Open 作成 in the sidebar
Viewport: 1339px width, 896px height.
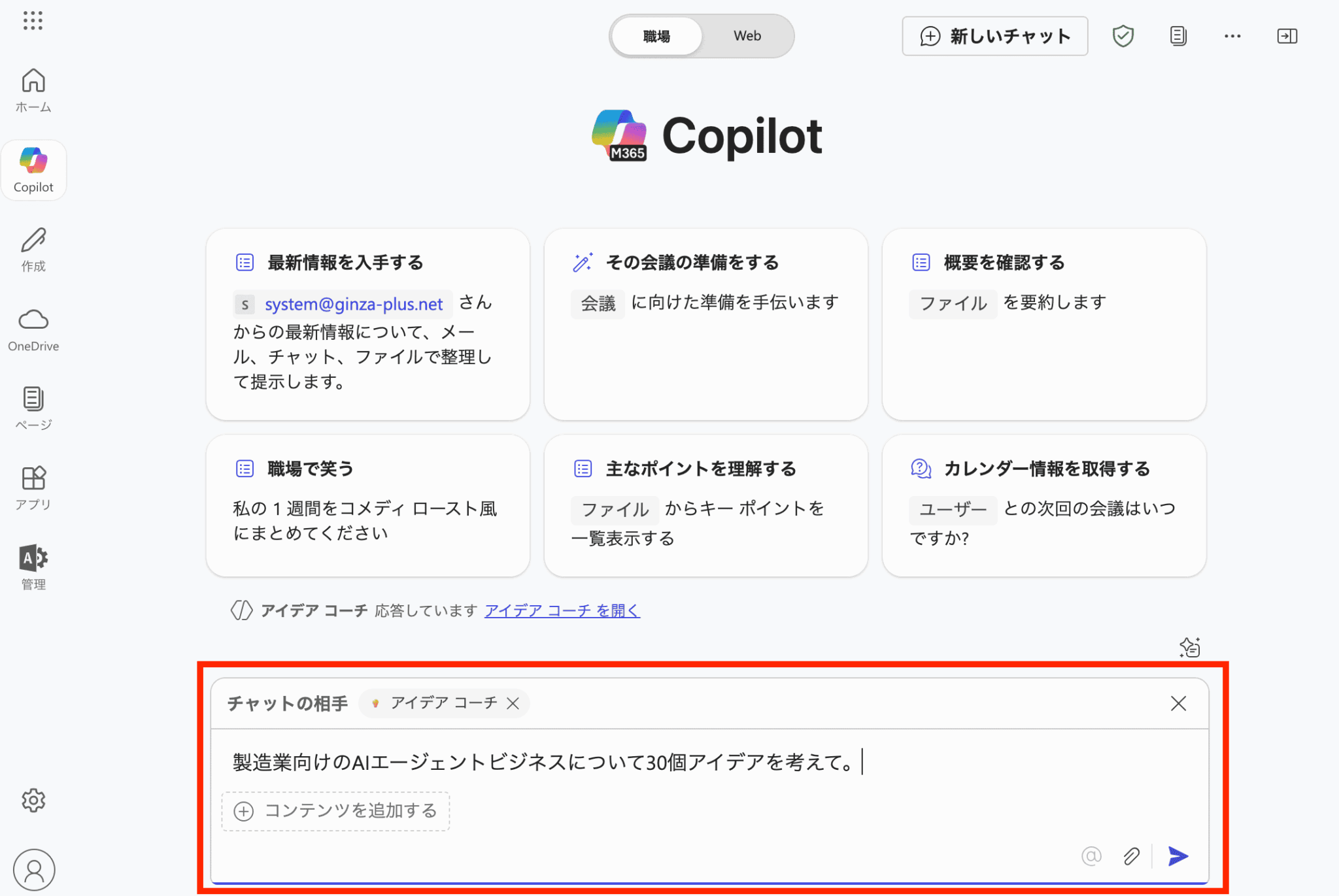(x=33, y=250)
